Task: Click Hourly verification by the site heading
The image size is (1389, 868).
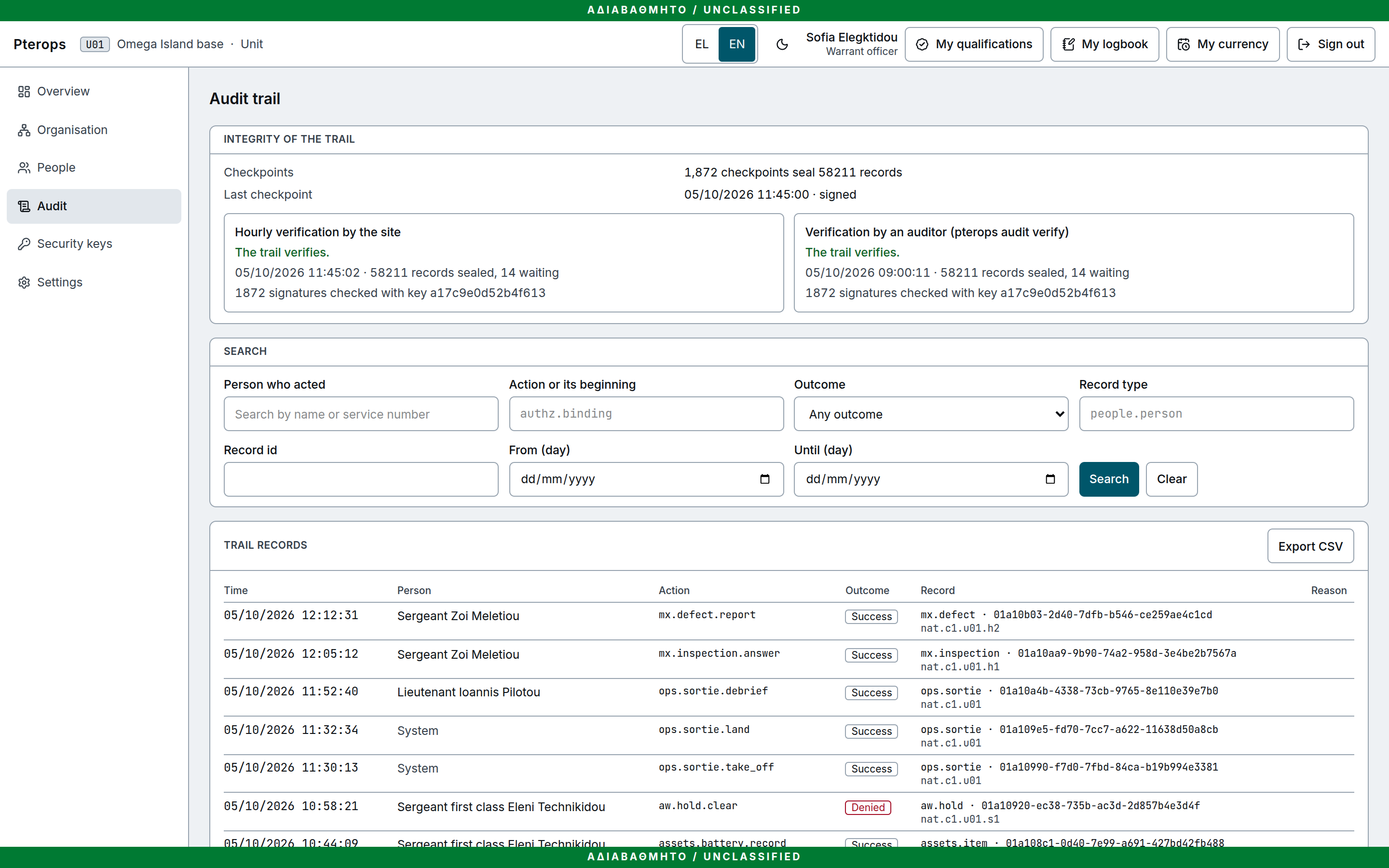Action: 317,232
